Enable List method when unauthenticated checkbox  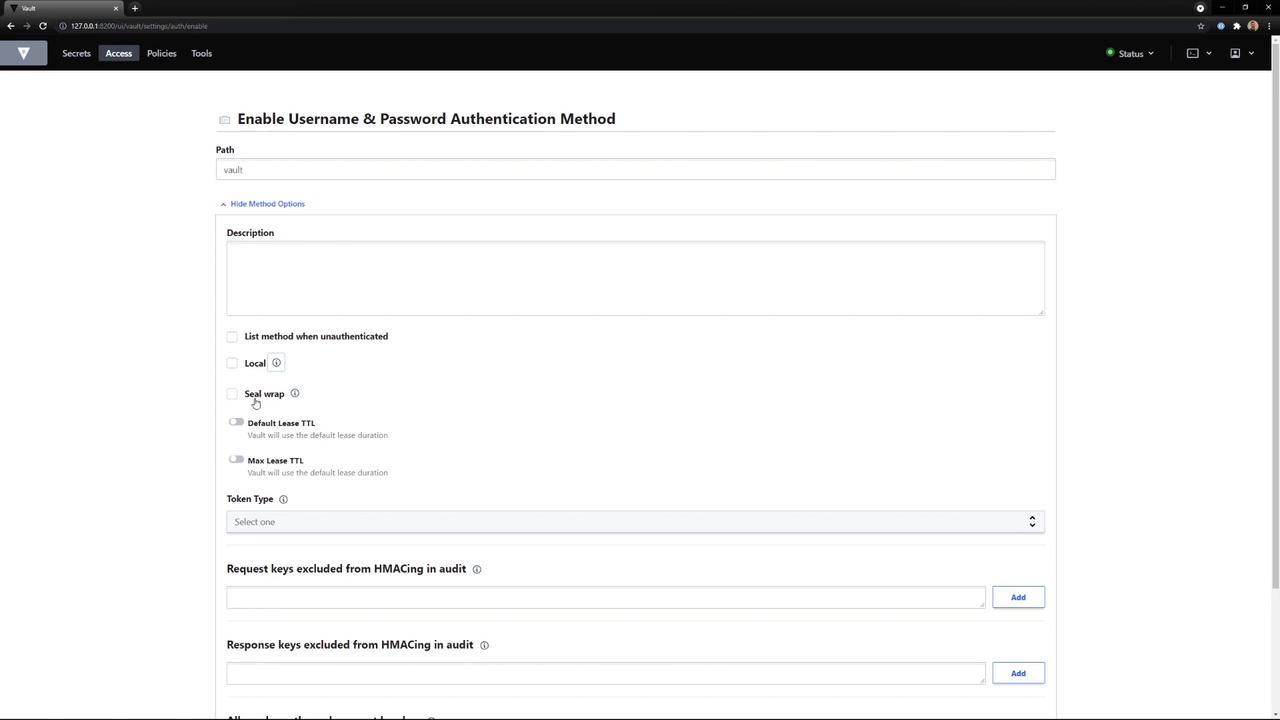point(233,337)
